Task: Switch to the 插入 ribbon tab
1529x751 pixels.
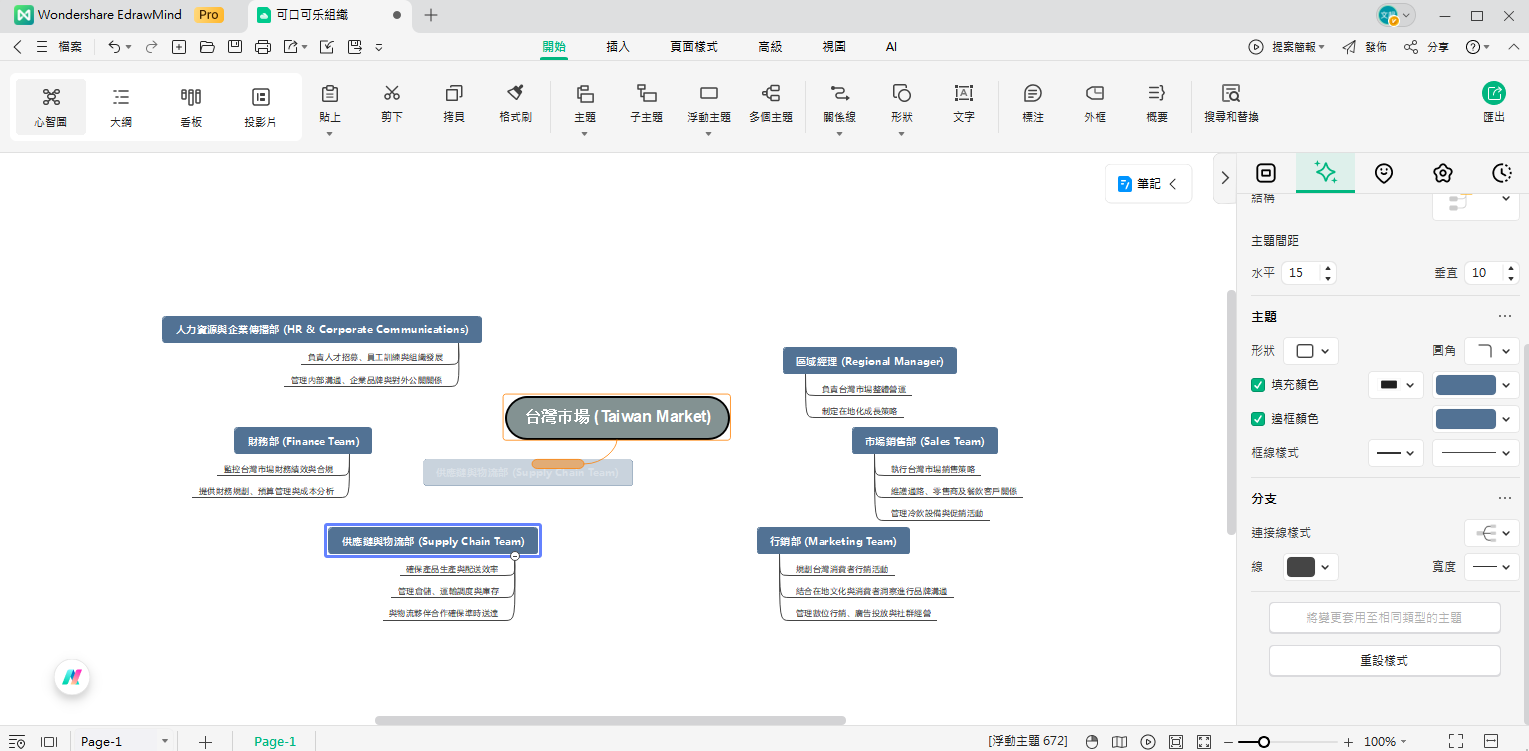Action: [618, 47]
